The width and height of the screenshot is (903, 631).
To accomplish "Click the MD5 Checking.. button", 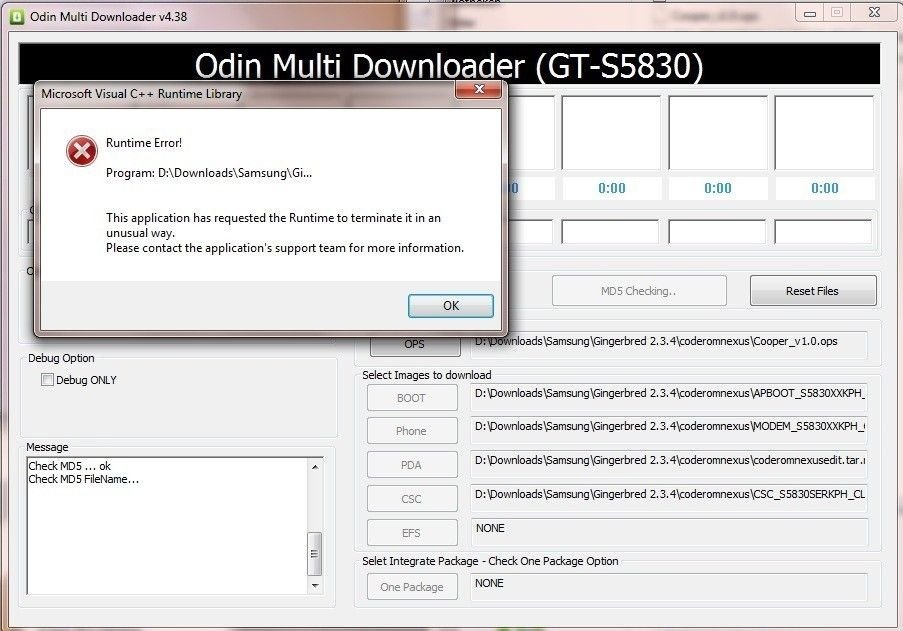I will (639, 291).
